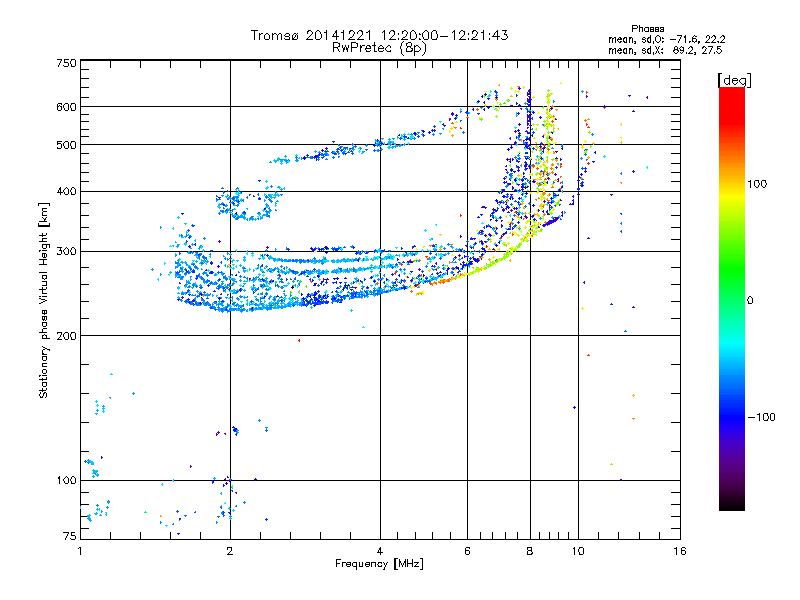The image size is (800, 600).
Task: Click the y-axis '750' tick label
Action: click(66, 63)
